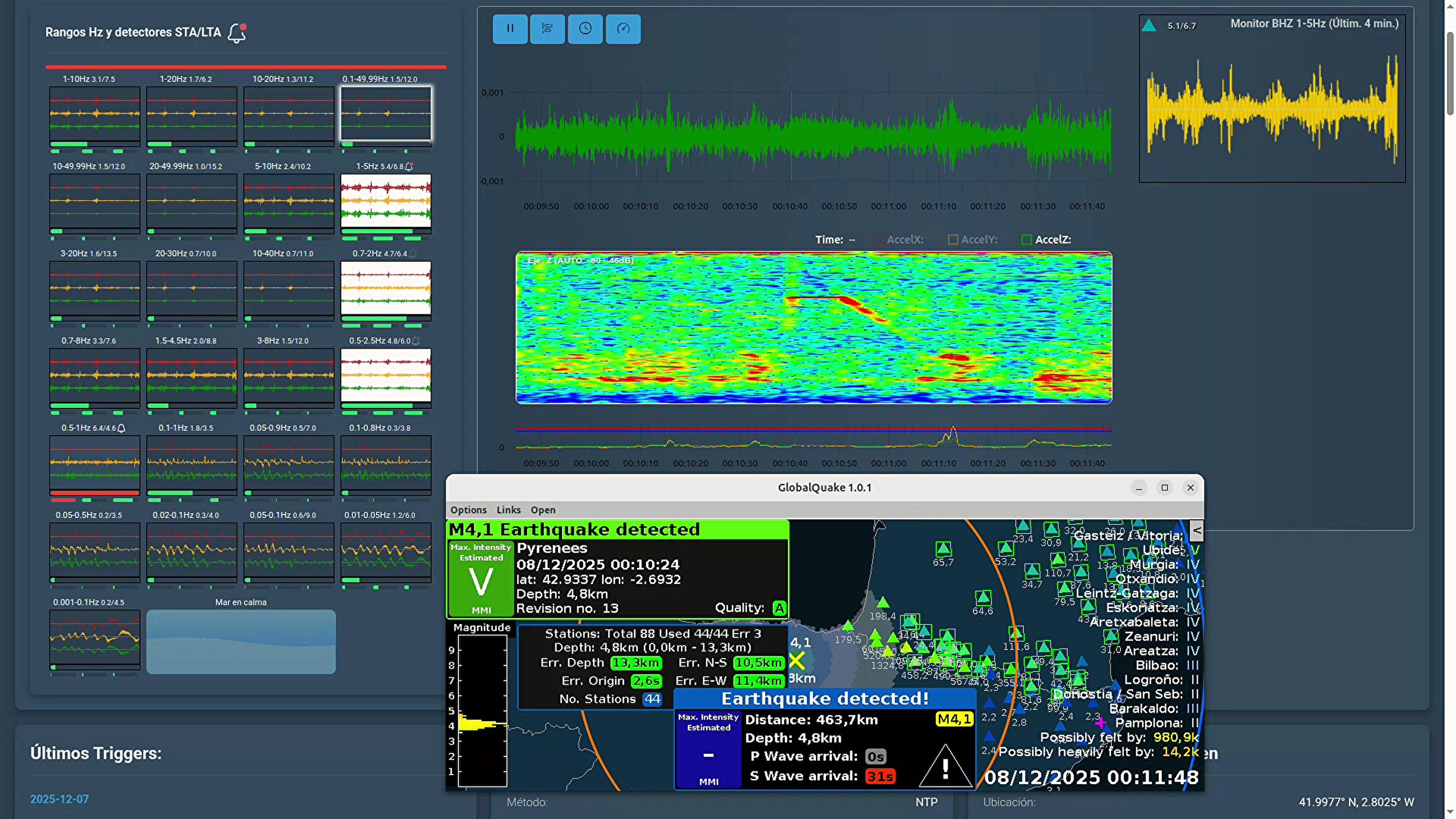Viewport: 1456px width, 819px height.
Task: Toggle the AccelZ checkbox
Action: (x=1027, y=240)
